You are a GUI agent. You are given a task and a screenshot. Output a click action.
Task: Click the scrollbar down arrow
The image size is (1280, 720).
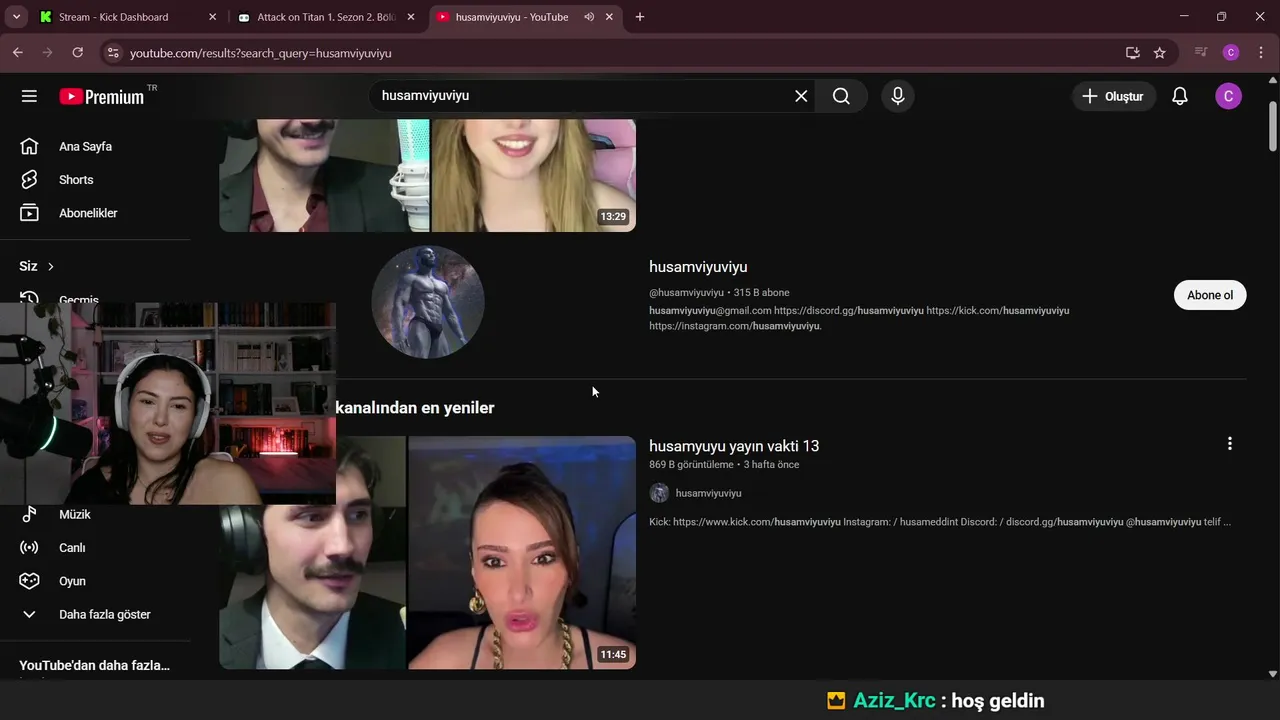(1273, 674)
